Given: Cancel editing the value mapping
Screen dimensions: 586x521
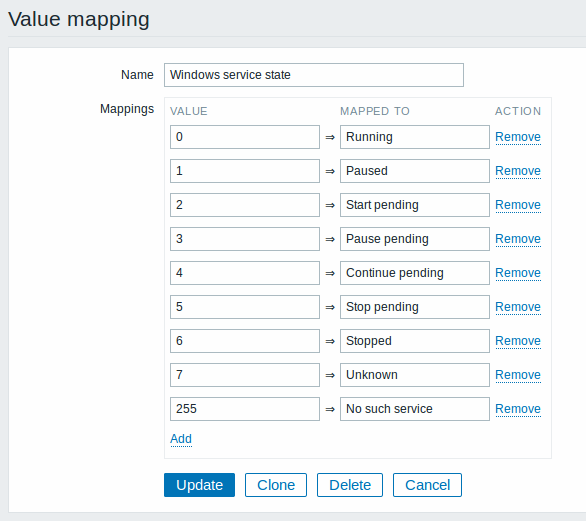Looking at the screenshot, I should [427, 485].
